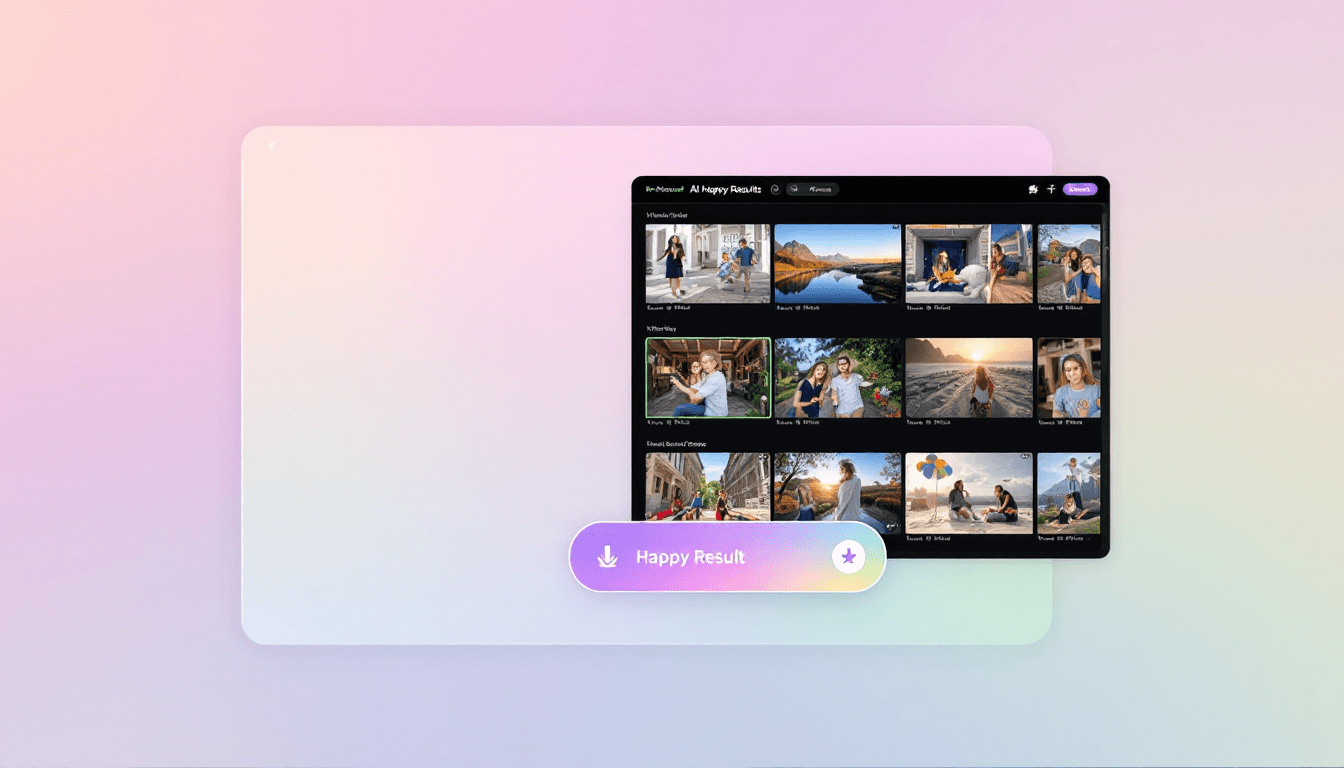Click the green logo at window top-left
Screen dimensions: 1344x768
point(664,189)
